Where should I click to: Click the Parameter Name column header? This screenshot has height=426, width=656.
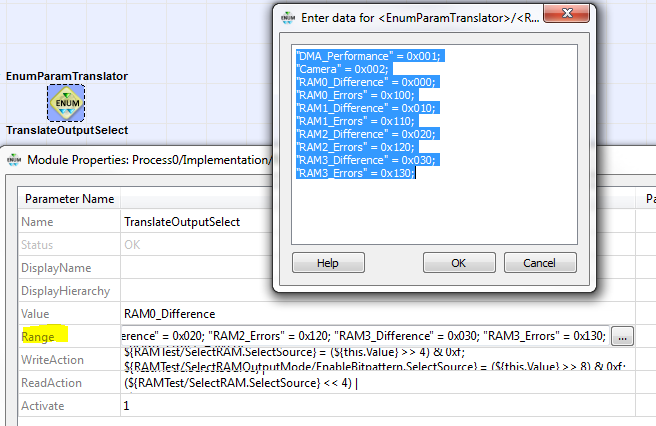(x=69, y=199)
